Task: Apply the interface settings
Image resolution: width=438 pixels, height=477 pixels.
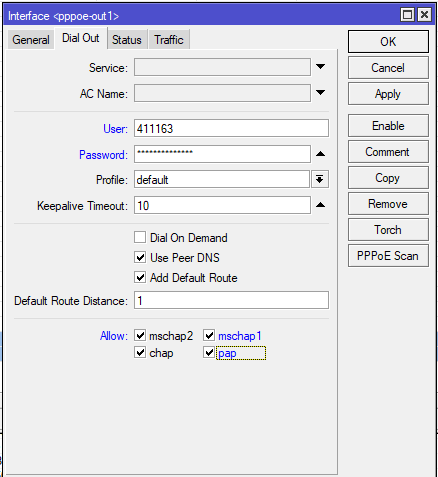Action: coord(388,94)
